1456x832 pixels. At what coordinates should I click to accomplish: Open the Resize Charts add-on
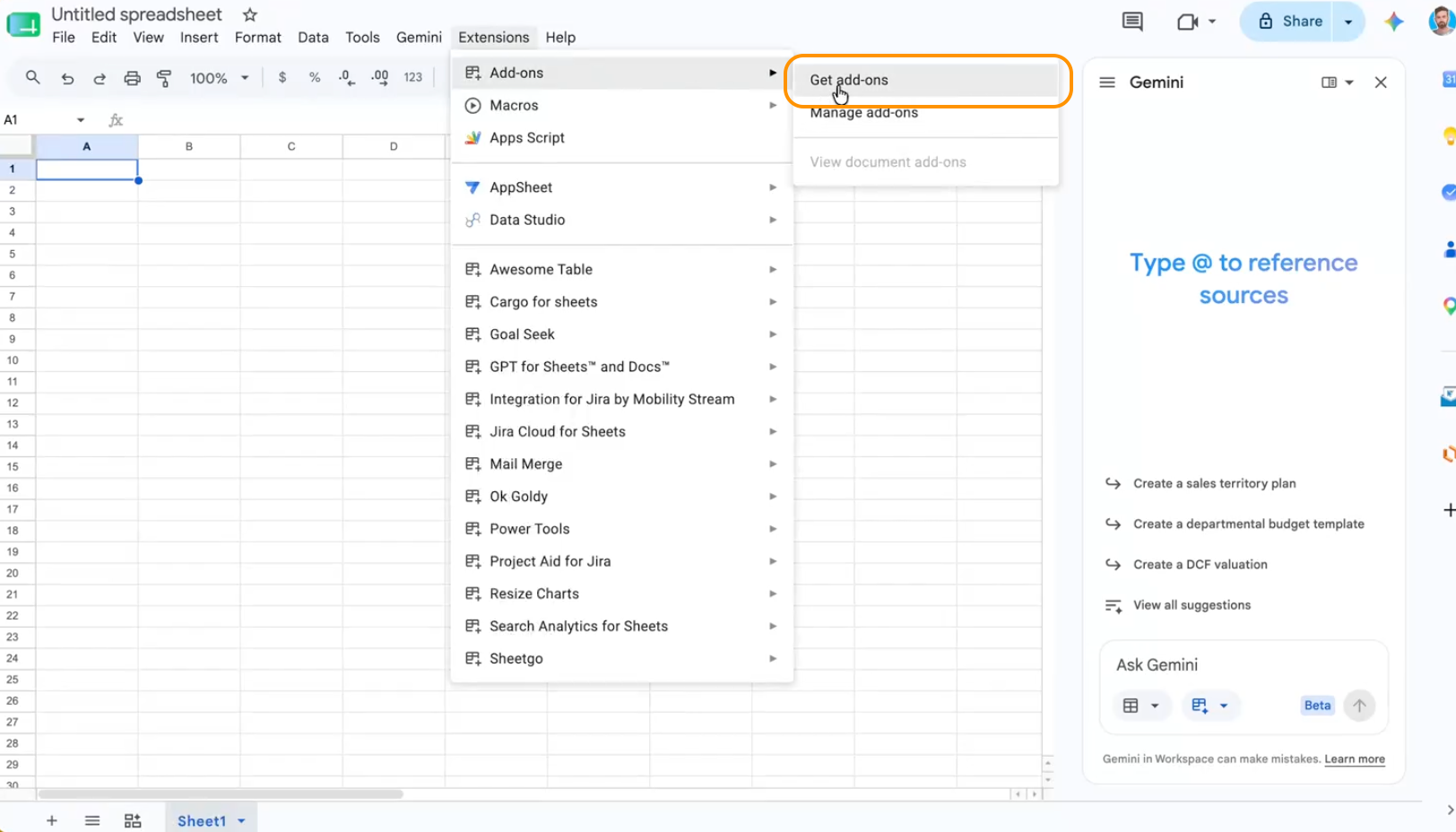(622, 594)
